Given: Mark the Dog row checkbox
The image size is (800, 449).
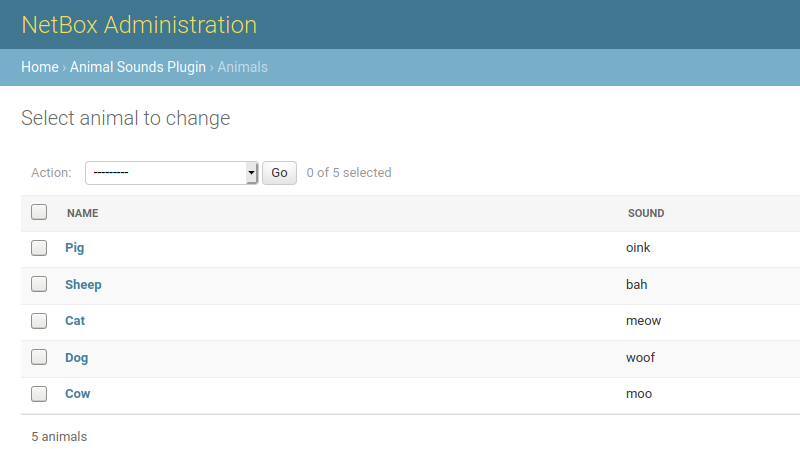Looking at the screenshot, I should (39, 357).
